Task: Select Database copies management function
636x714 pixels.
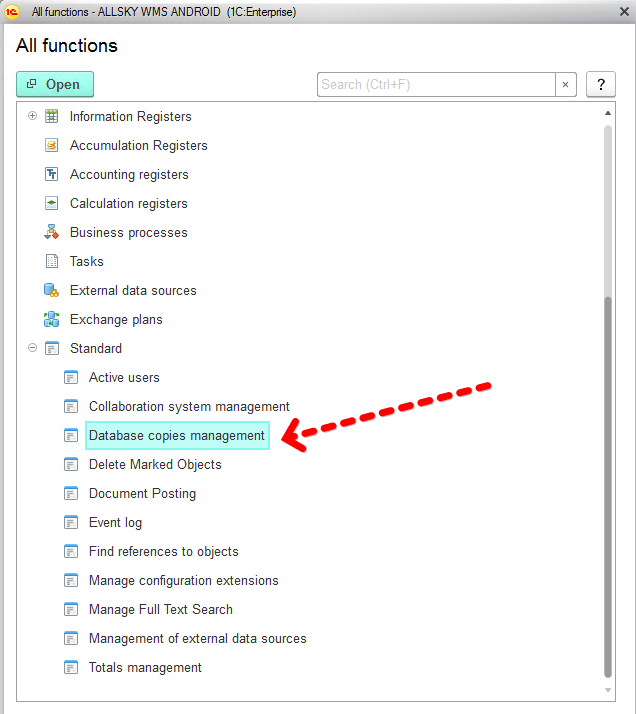Action: click(177, 435)
